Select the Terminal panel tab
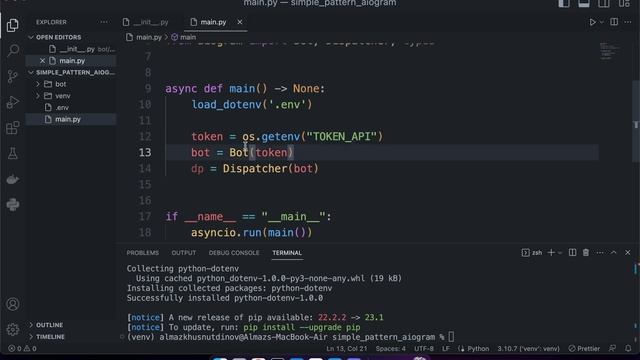 tap(287, 253)
